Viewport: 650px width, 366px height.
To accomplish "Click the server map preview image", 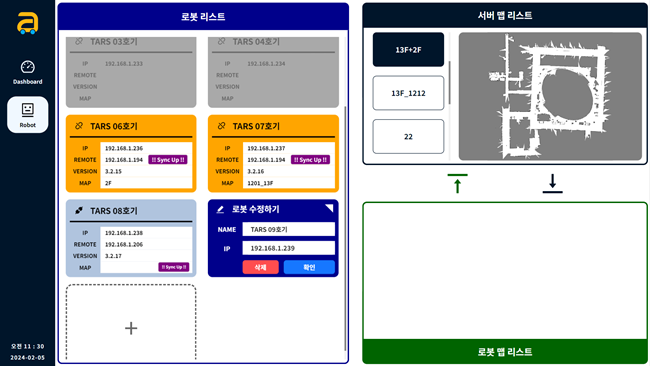I will (x=550, y=96).
